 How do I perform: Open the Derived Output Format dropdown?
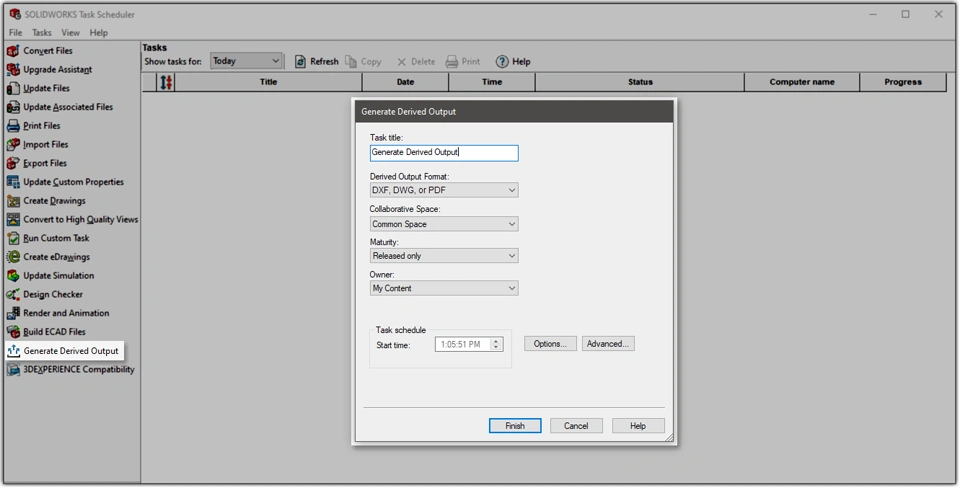coord(444,190)
